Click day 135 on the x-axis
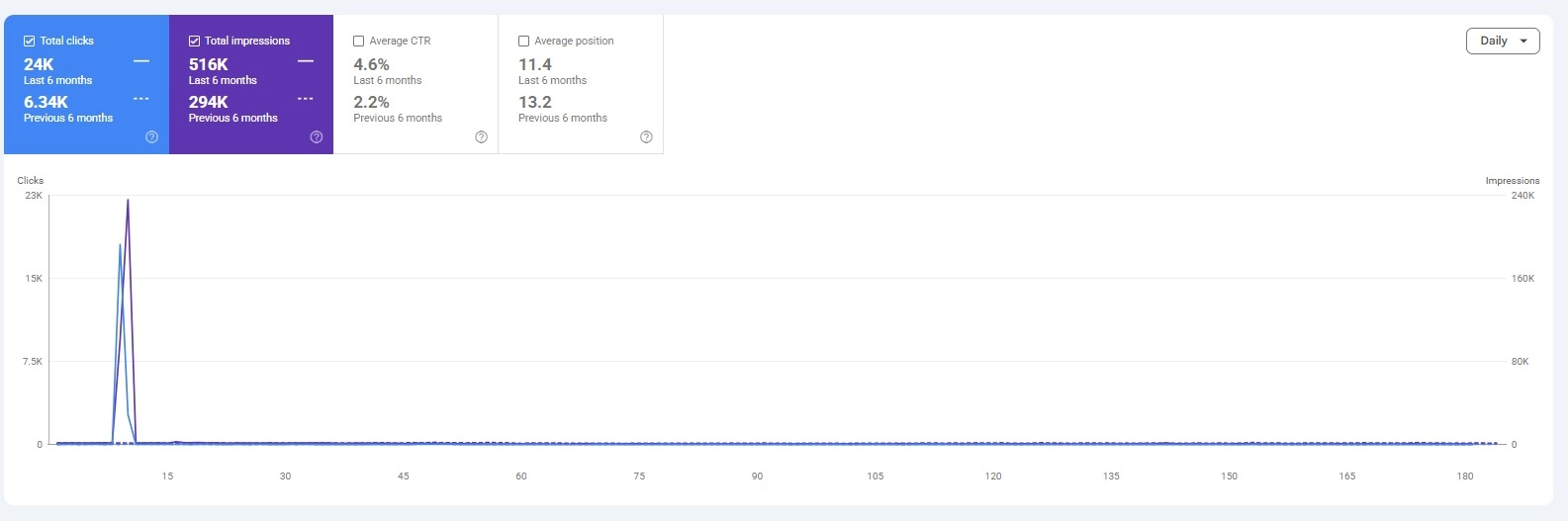Screen dimensions: 1568x521 [1111, 477]
